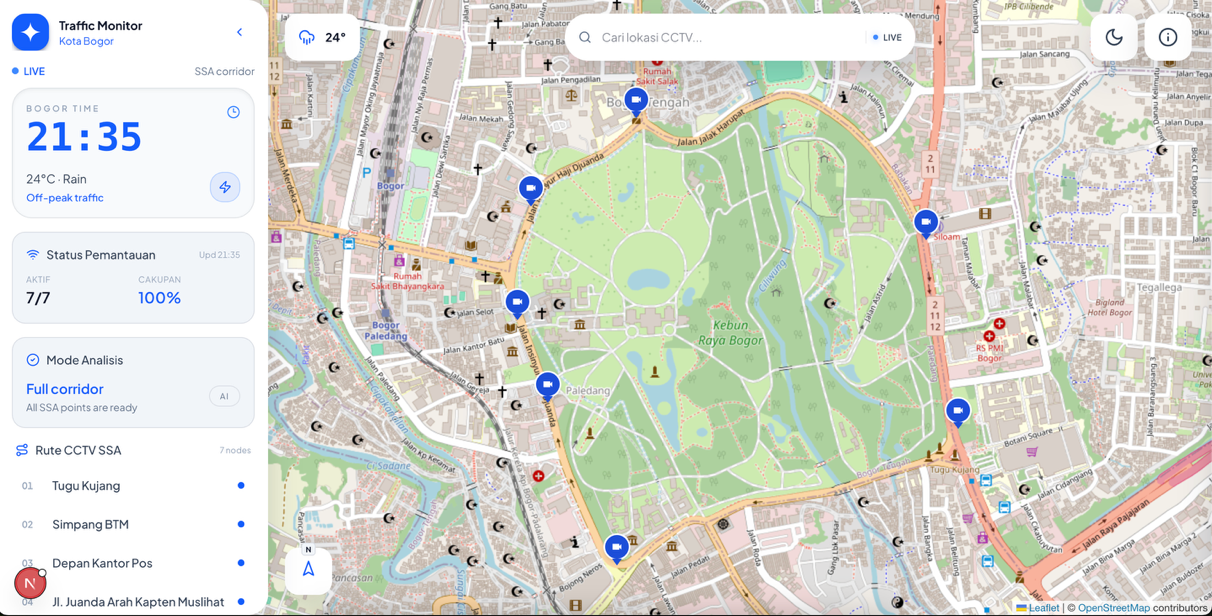Select route node 02 Simpang BTM

tap(133, 524)
